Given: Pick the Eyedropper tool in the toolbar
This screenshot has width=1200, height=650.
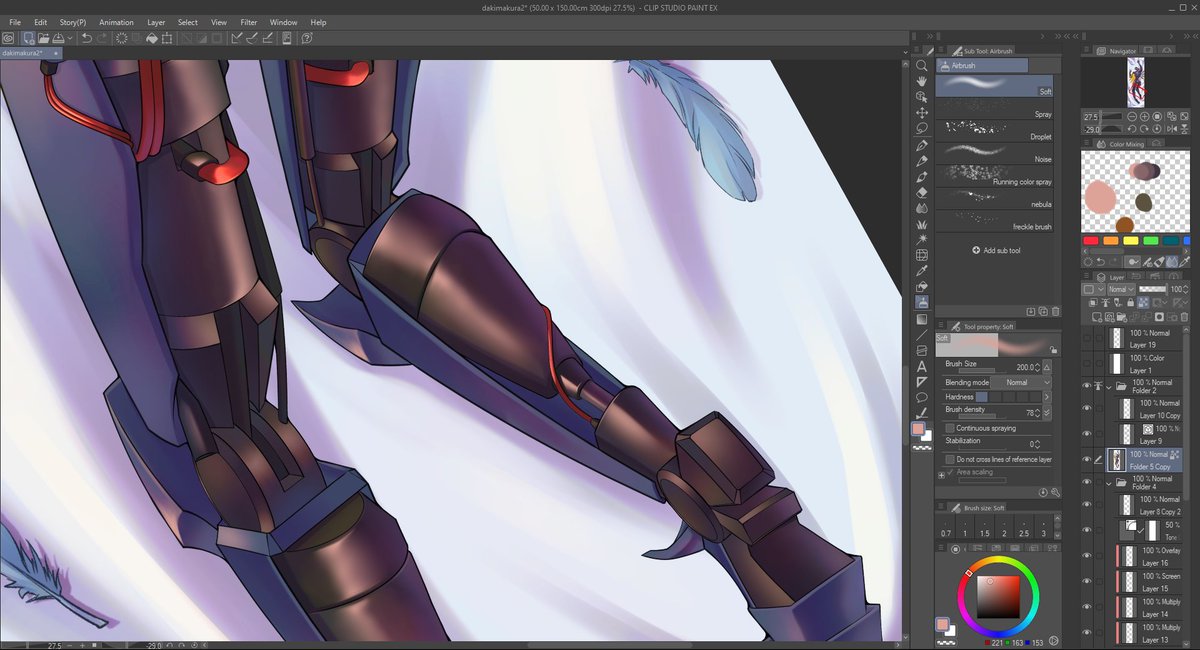Looking at the screenshot, I should (921, 271).
